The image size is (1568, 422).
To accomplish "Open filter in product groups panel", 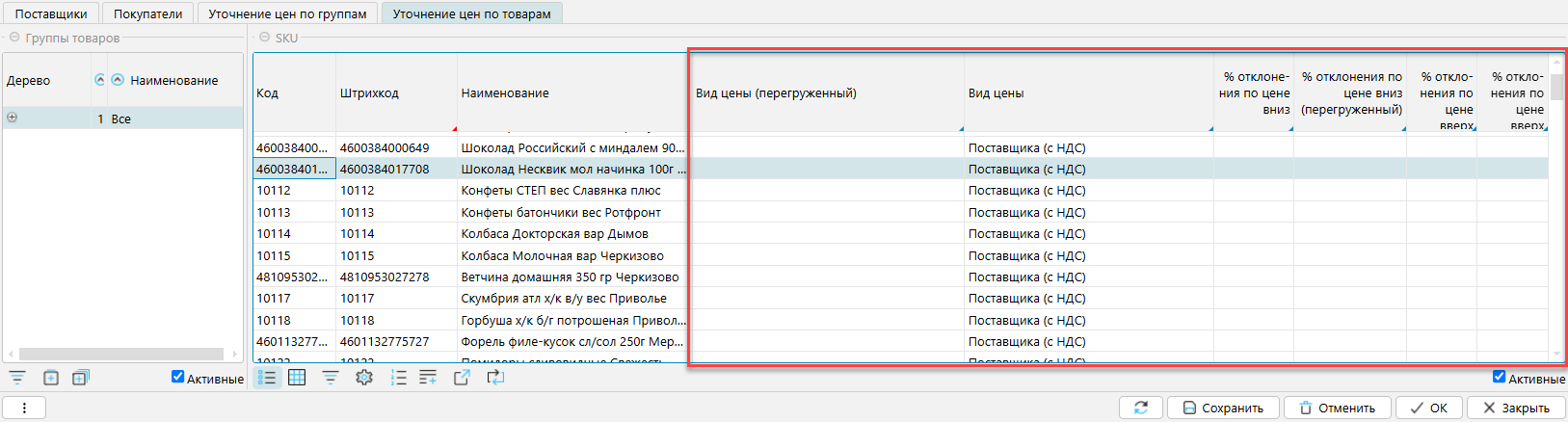I will coord(17,378).
